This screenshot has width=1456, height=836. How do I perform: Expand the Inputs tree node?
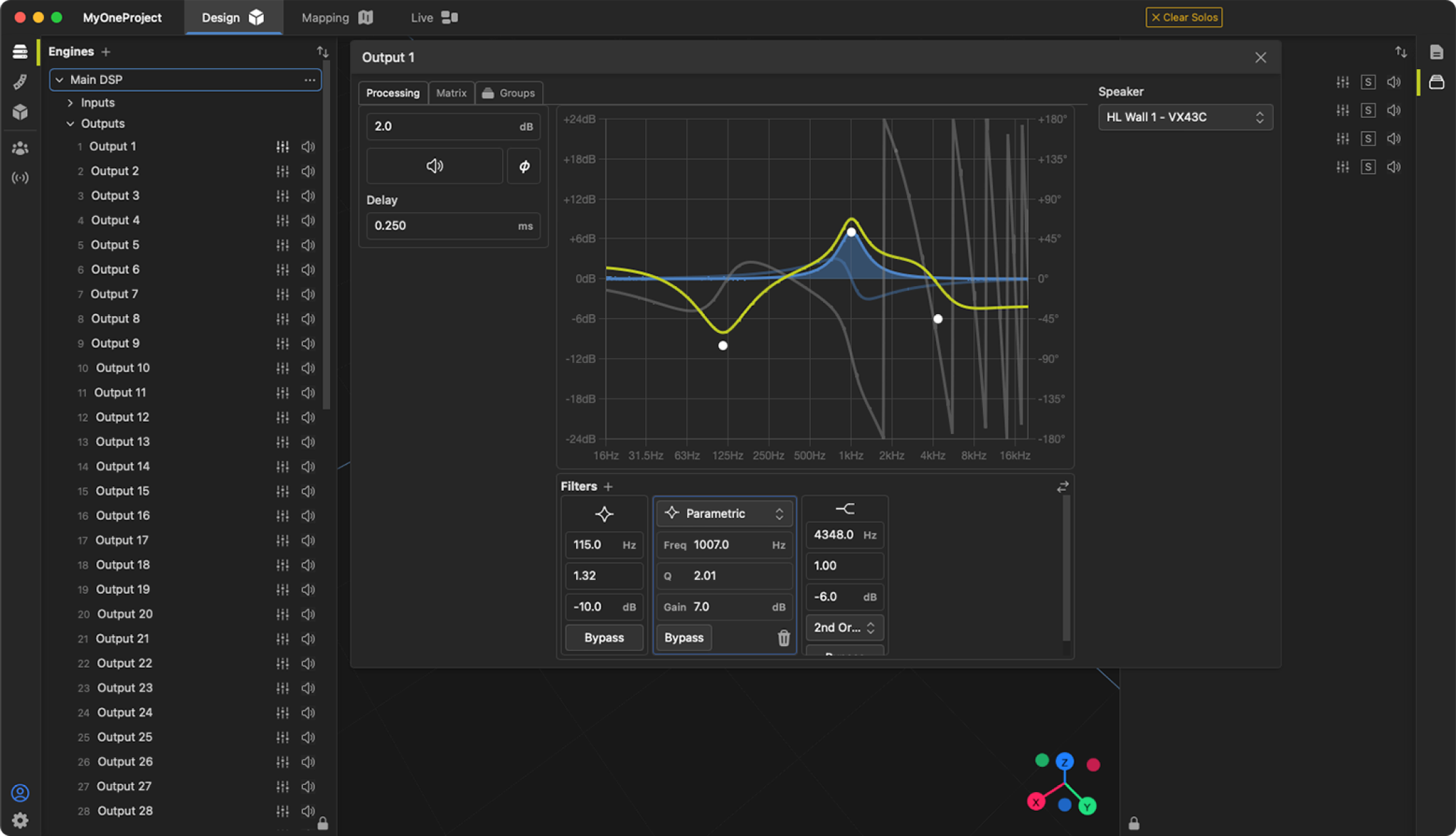click(70, 103)
